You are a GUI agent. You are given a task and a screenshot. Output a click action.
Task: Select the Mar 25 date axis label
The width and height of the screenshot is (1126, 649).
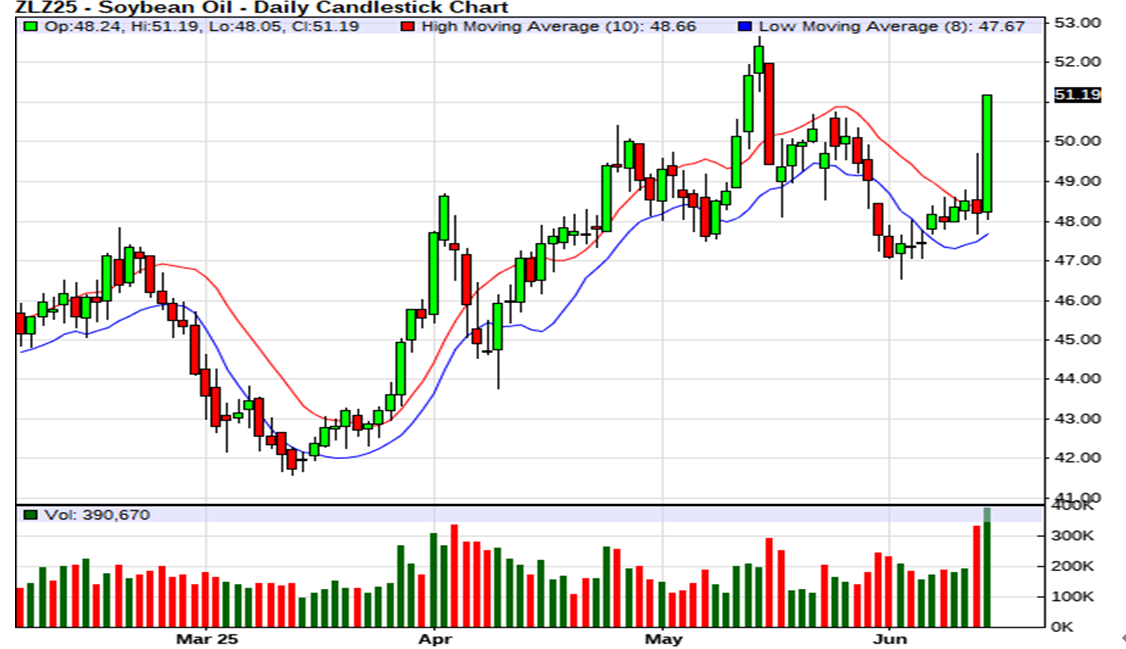pos(207,638)
